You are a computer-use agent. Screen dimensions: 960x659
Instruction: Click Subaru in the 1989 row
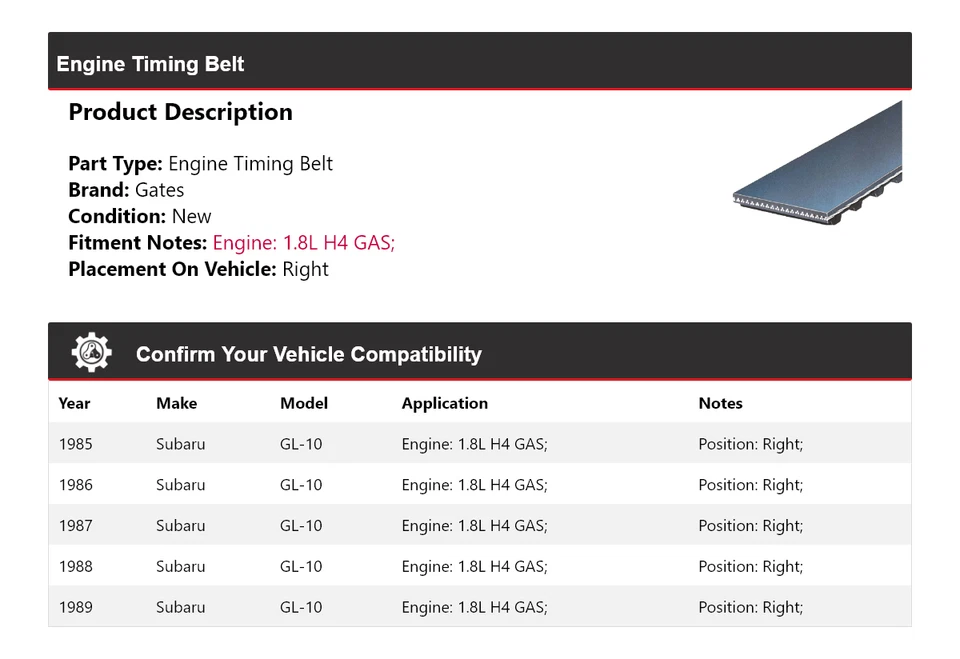(180, 607)
